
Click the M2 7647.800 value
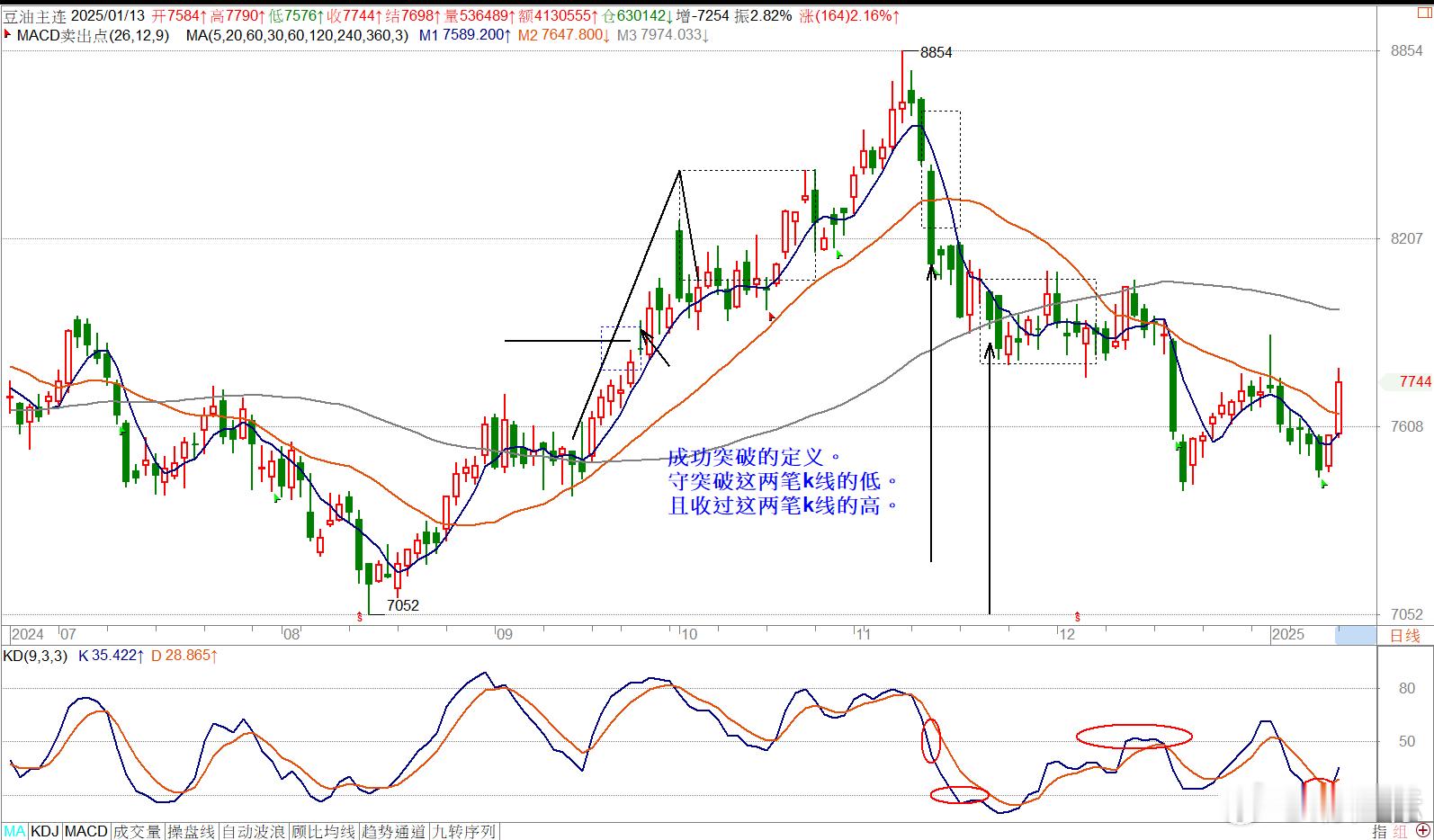pos(564,35)
